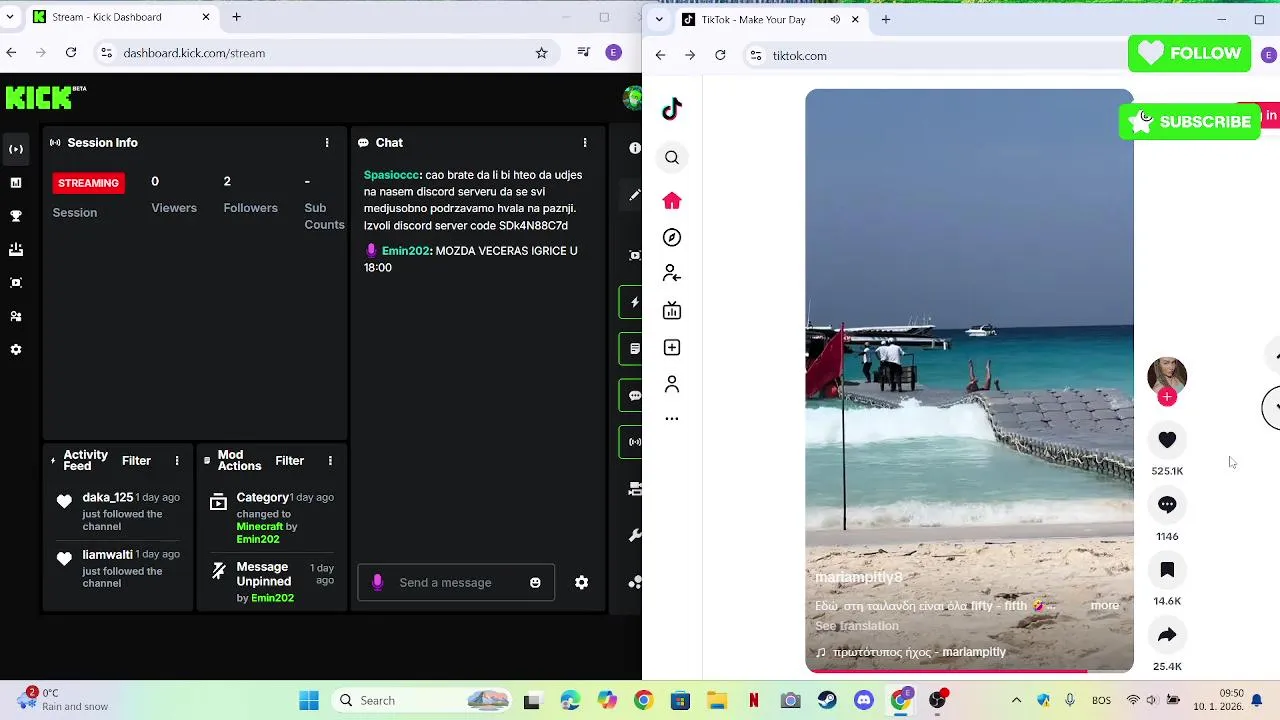Open new tab in TikTok browser window

(886, 19)
